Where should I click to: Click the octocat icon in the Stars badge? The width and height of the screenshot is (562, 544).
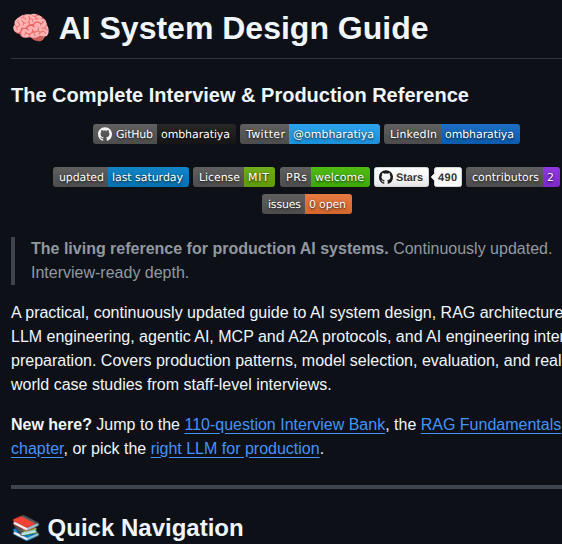point(386,177)
